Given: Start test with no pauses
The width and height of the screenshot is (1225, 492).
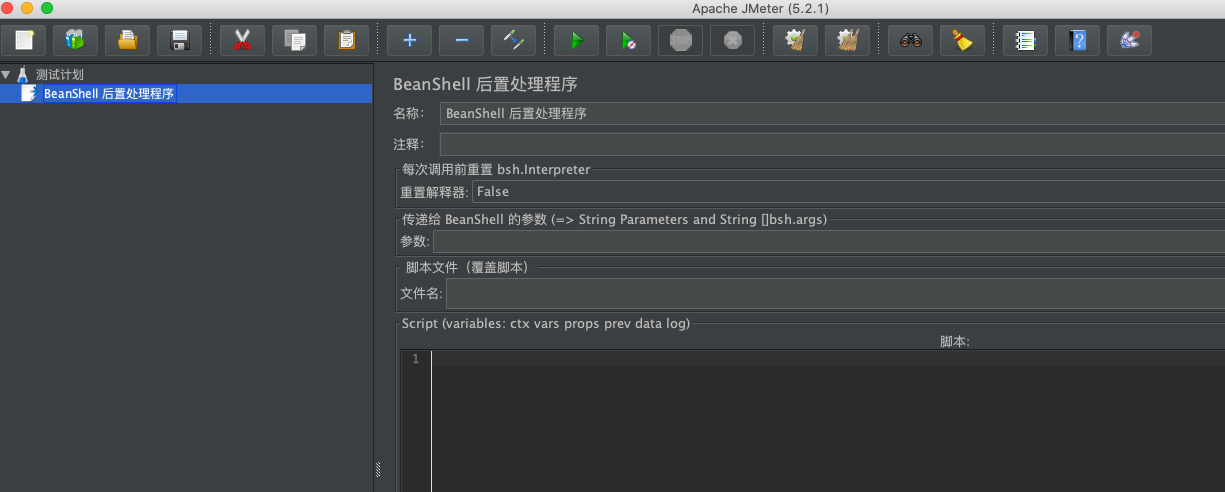Looking at the screenshot, I should tap(628, 40).
